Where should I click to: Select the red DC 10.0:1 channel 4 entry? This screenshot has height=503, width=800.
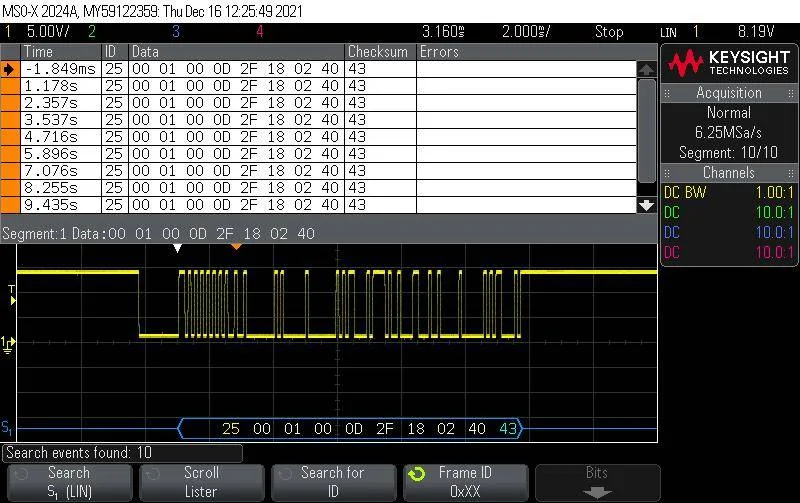pyautogui.click(x=729, y=252)
